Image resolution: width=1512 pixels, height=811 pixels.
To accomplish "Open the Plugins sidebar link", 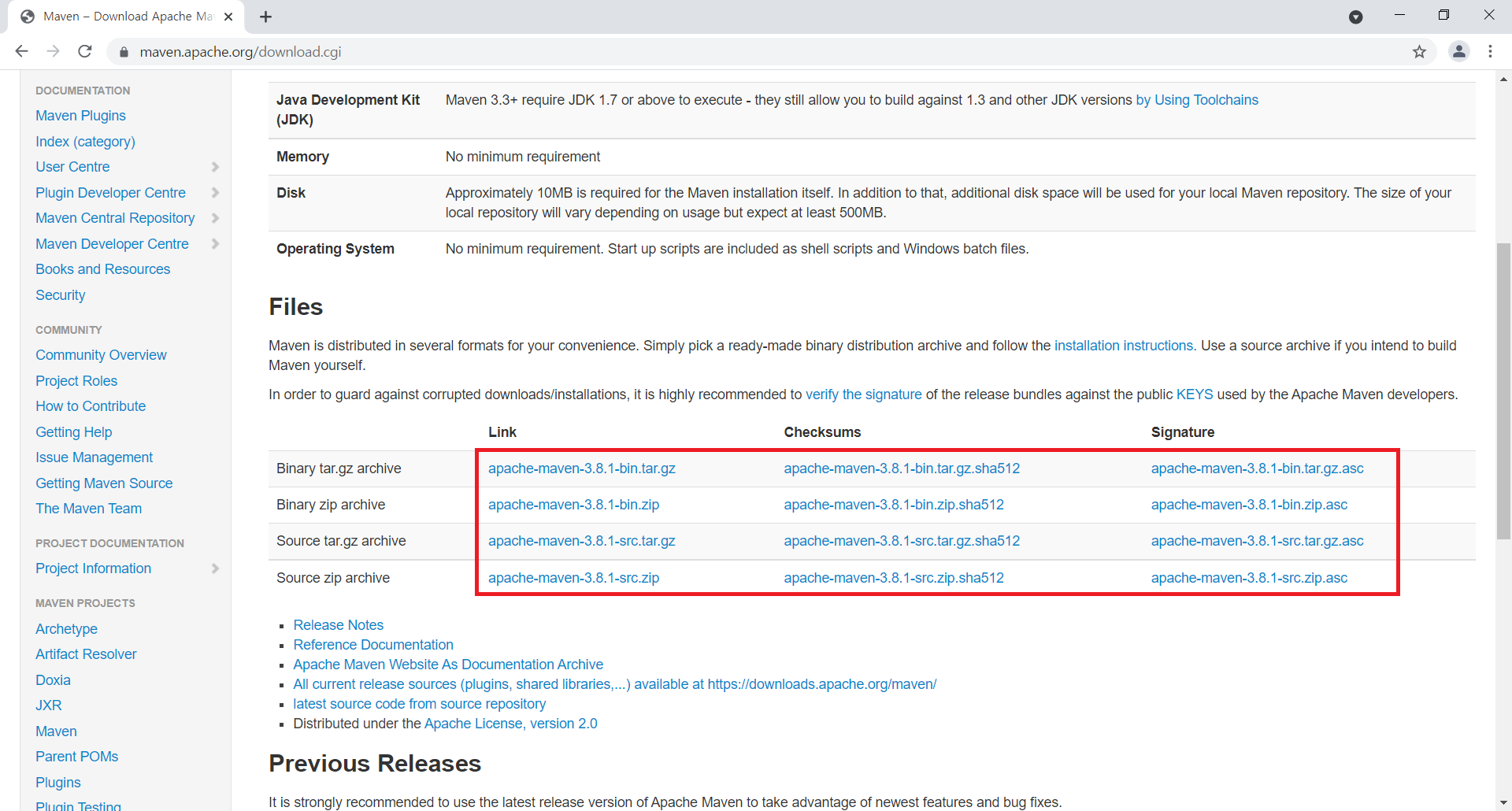I will (57, 783).
